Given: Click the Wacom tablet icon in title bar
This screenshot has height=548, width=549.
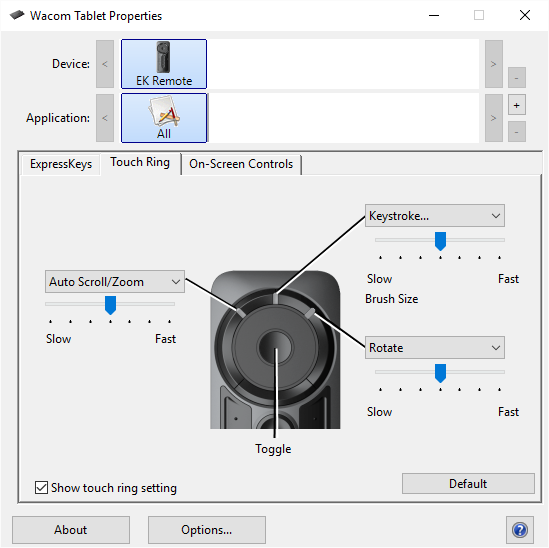Looking at the screenshot, I should (16, 15).
